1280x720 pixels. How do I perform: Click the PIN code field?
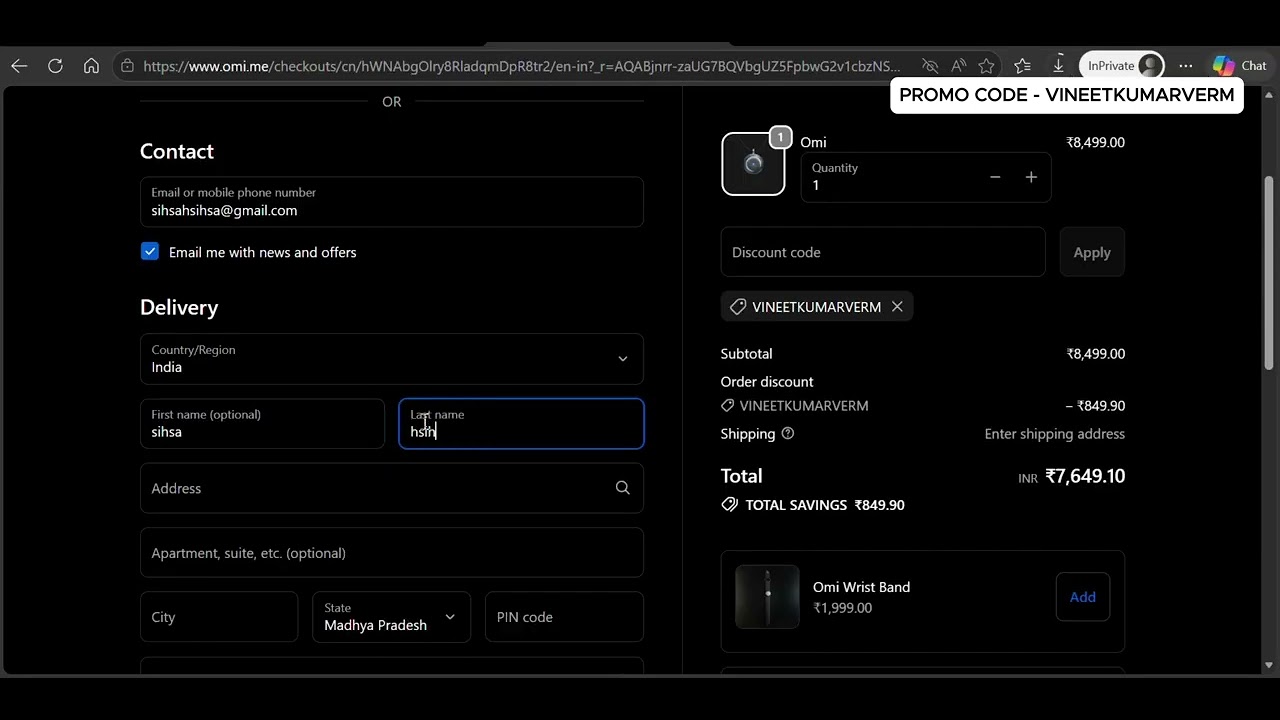click(564, 617)
